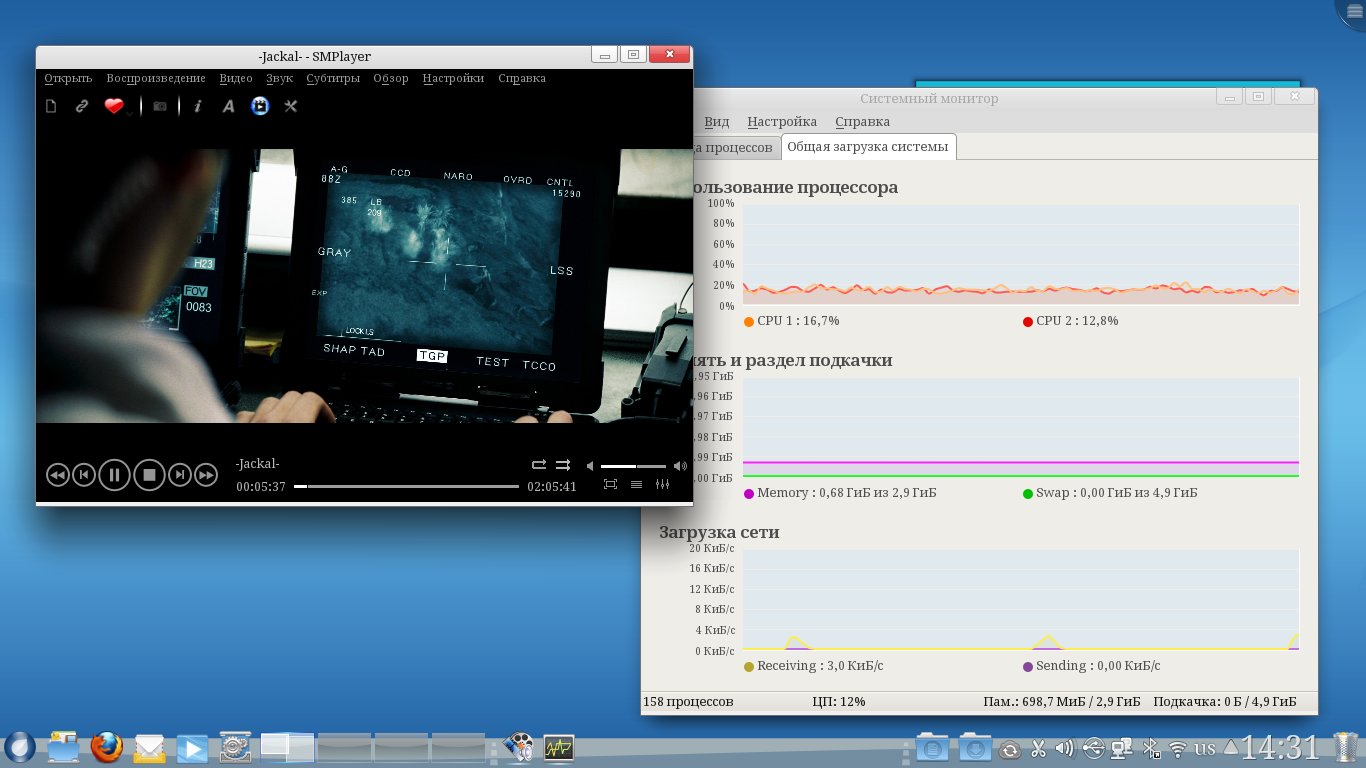Switch to the Общая загрузка системы tab

pyautogui.click(x=867, y=147)
